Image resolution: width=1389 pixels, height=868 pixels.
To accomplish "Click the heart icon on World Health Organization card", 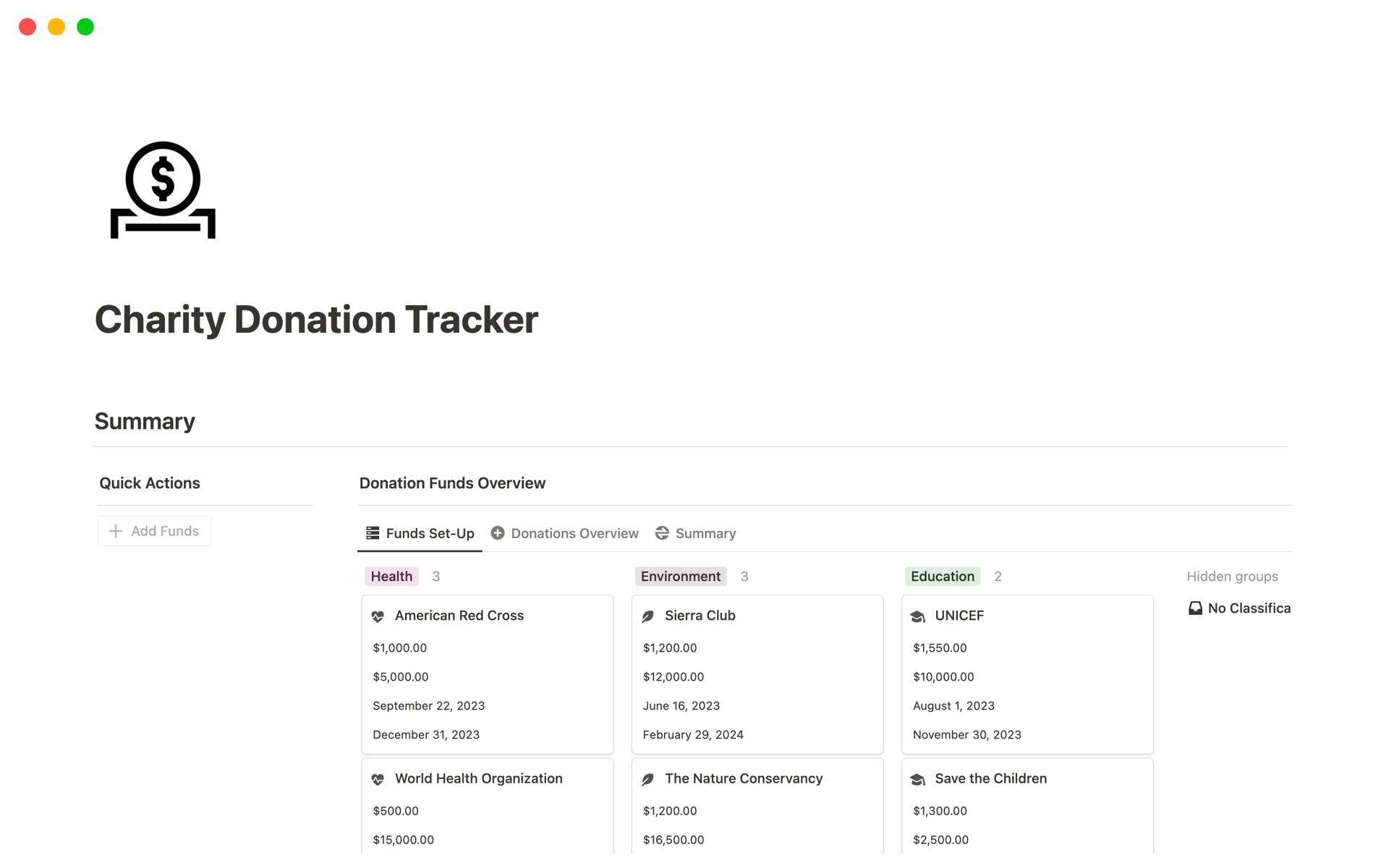I will click(378, 779).
